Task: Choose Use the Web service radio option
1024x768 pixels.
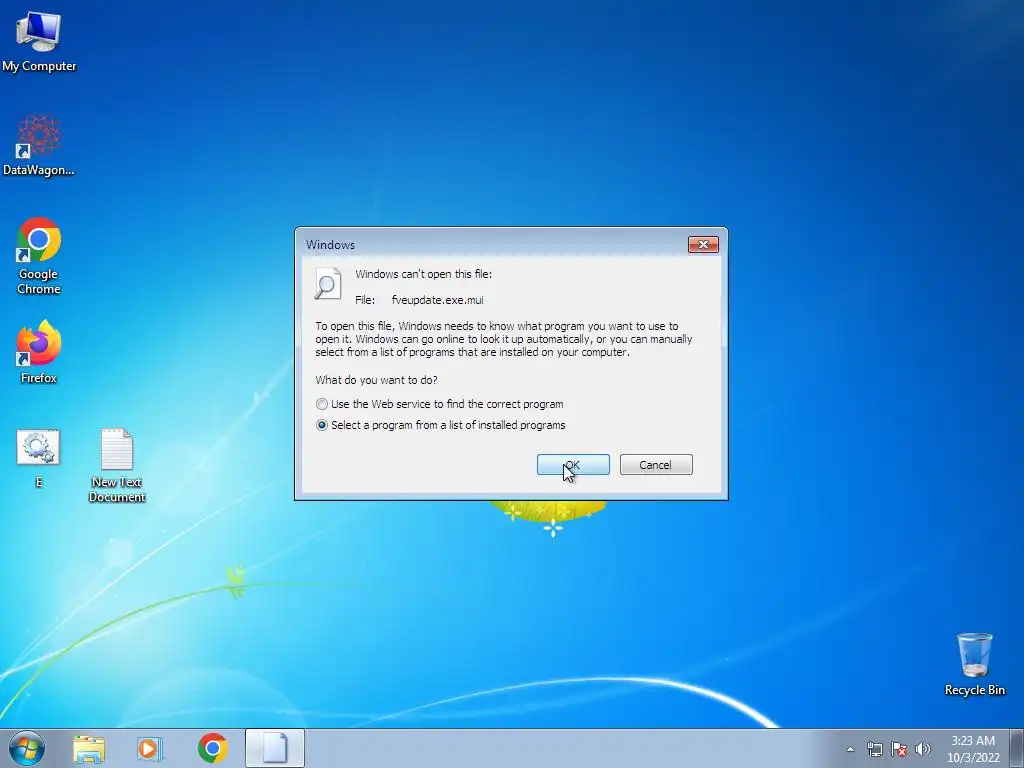Action: (x=440, y=404)
